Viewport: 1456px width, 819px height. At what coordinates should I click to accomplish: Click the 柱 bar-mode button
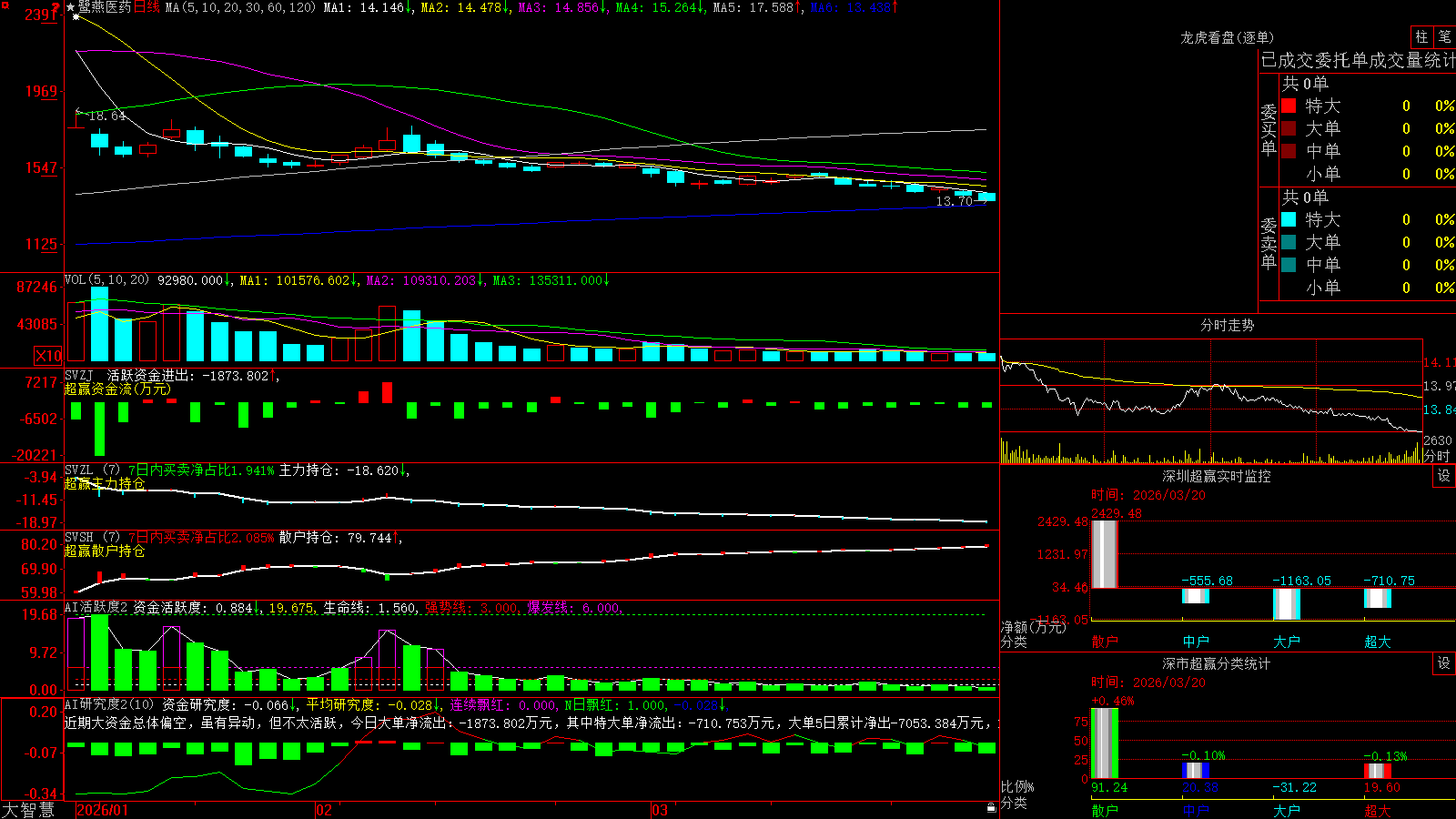1421,36
